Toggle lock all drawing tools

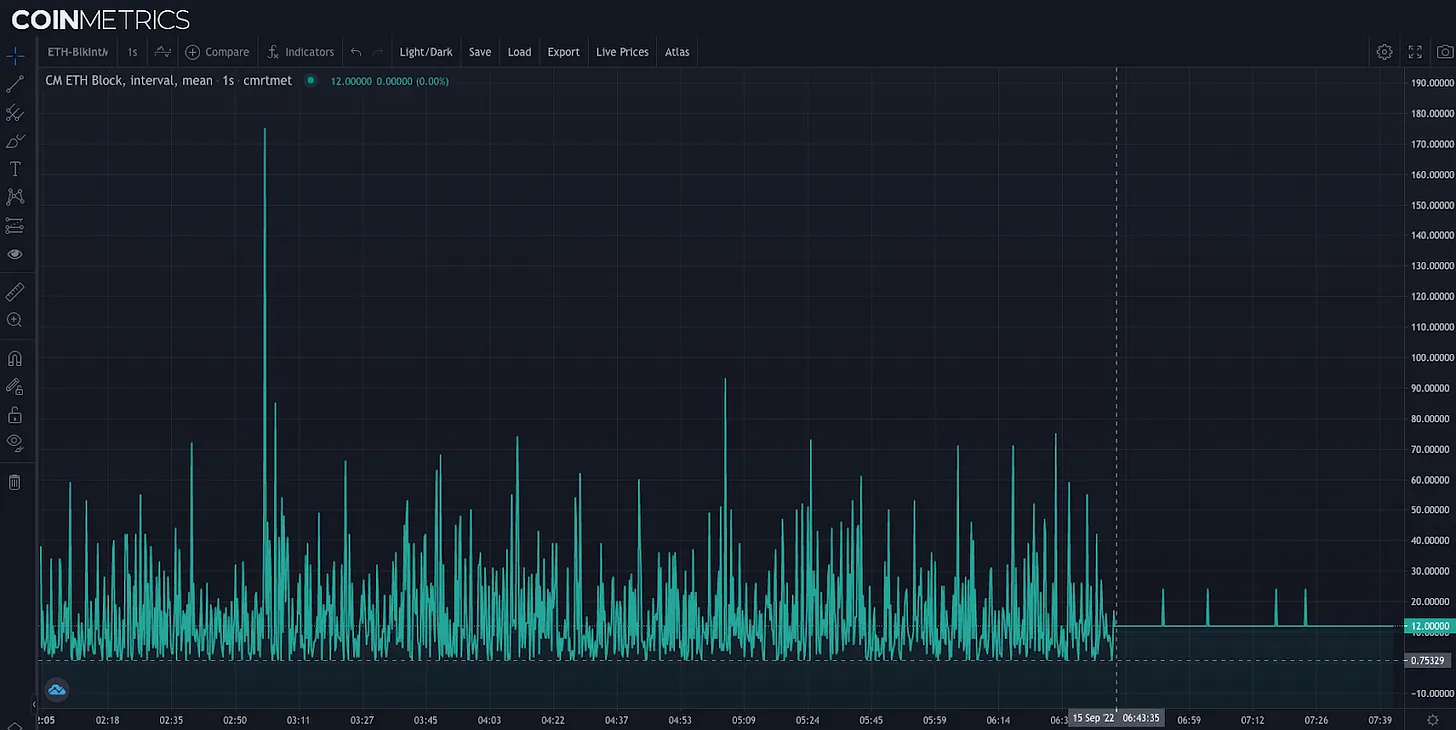coord(15,414)
